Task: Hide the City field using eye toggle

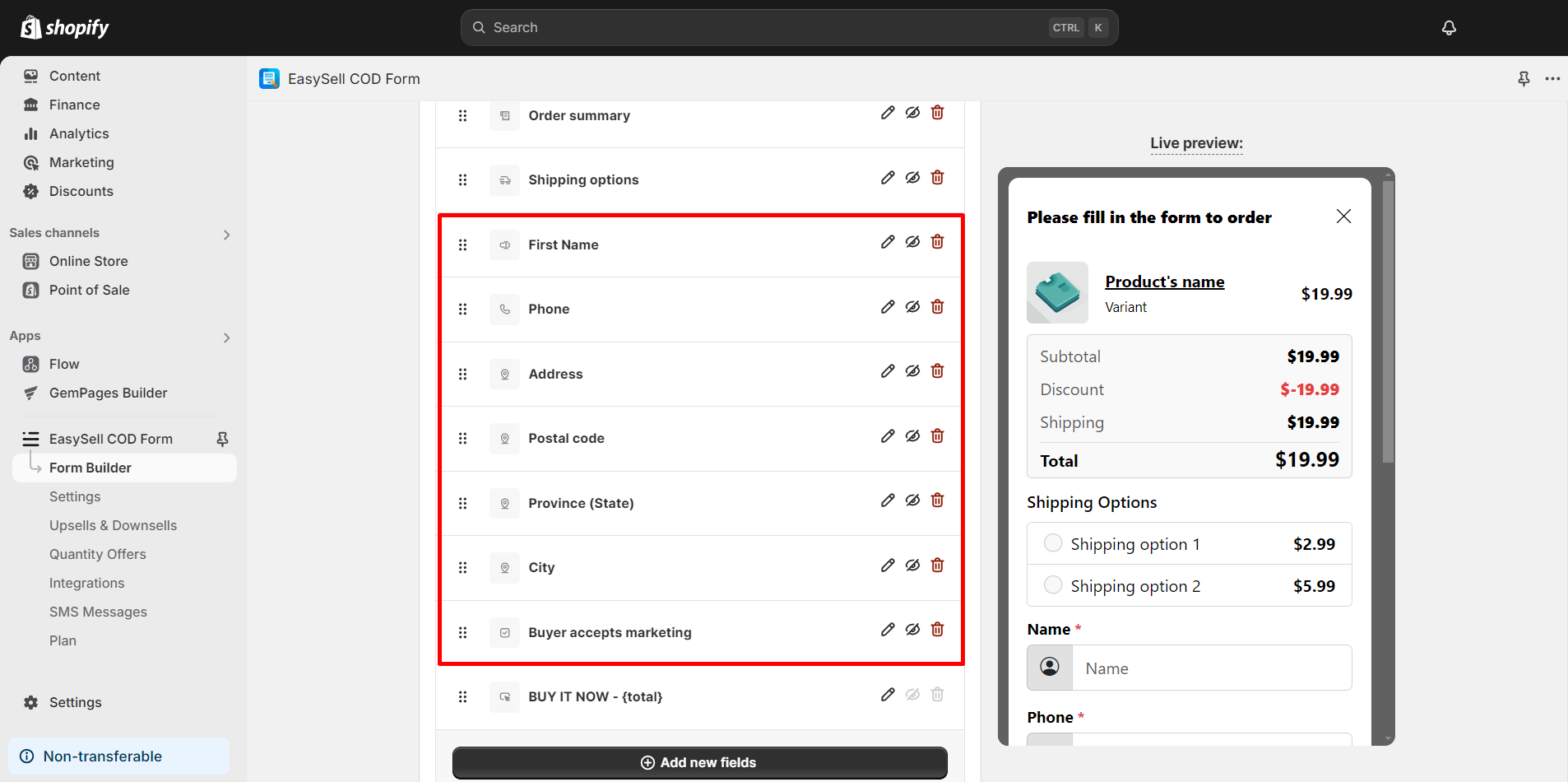Action: tap(912, 565)
